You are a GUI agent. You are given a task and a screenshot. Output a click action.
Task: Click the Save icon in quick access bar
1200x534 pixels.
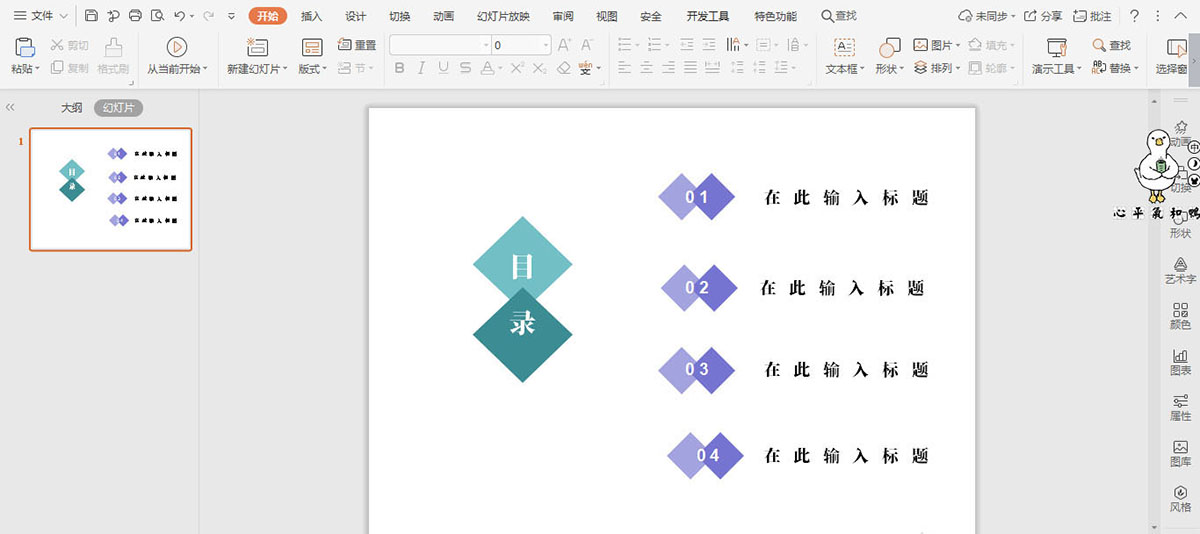[92, 16]
